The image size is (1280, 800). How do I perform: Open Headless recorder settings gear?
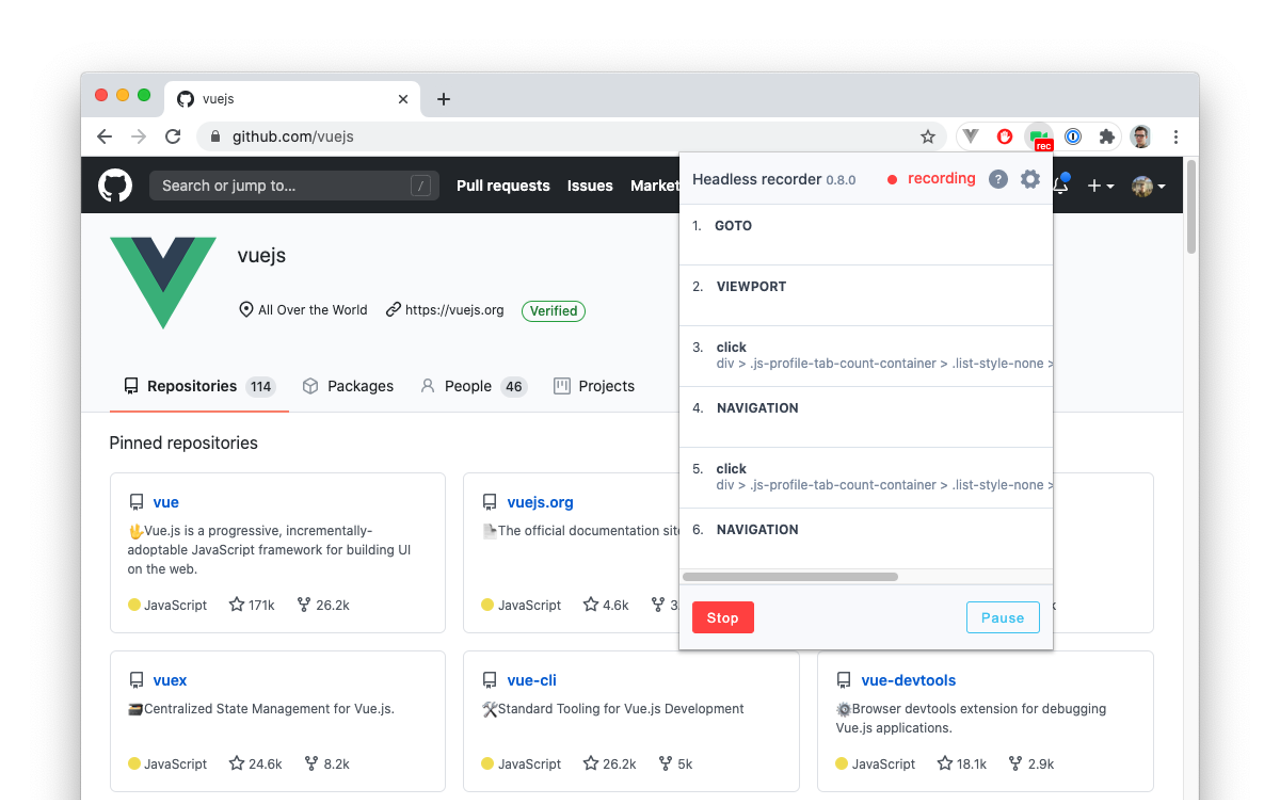tap(1030, 179)
